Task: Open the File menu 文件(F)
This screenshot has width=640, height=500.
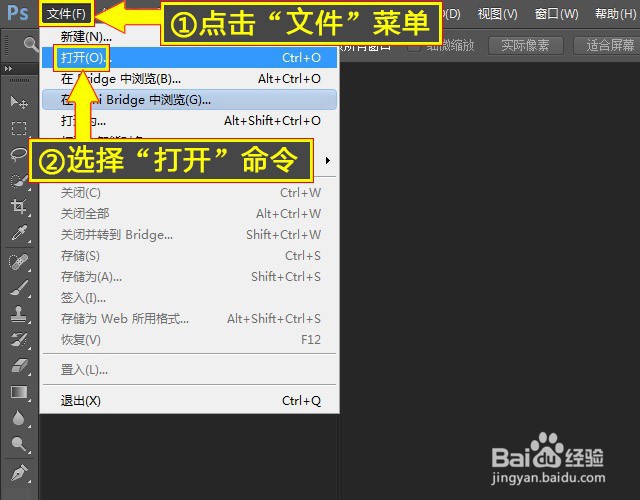Action: point(66,14)
